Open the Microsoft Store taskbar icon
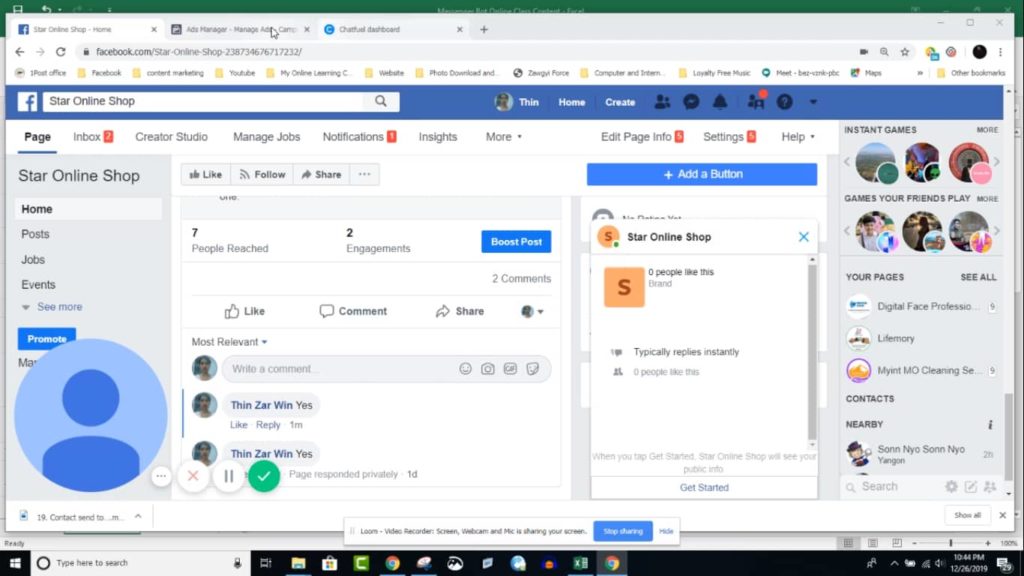The image size is (1024, 576). click(x=330, y=563)
